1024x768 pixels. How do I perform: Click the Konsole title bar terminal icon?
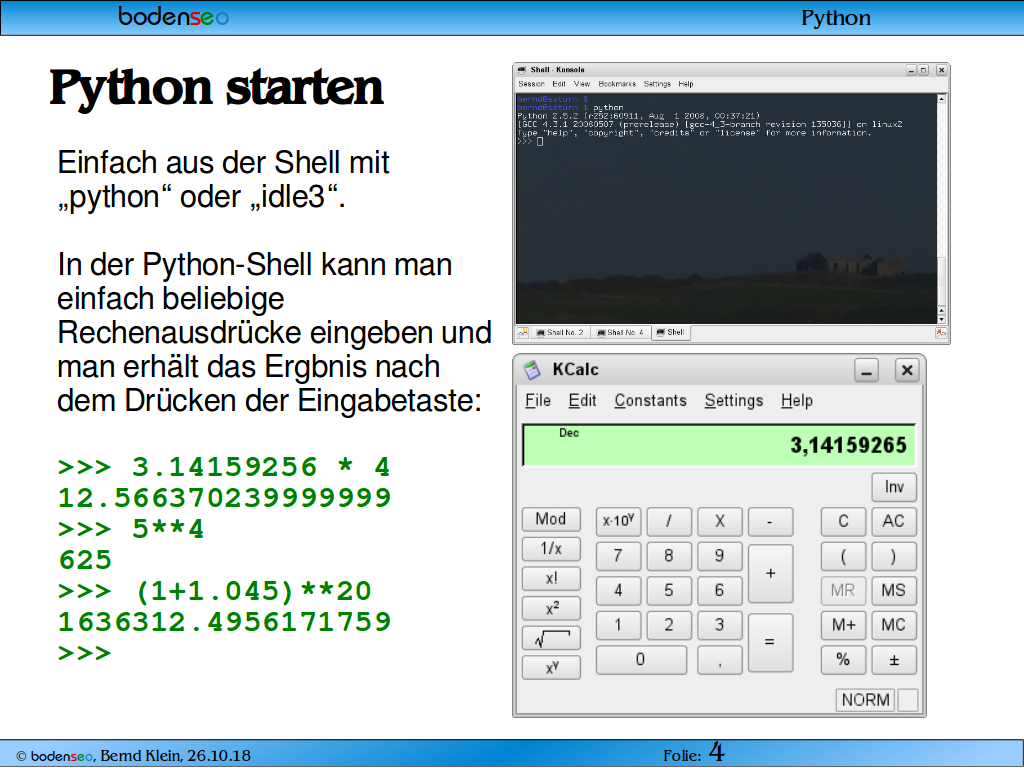(x=522, y=70)
